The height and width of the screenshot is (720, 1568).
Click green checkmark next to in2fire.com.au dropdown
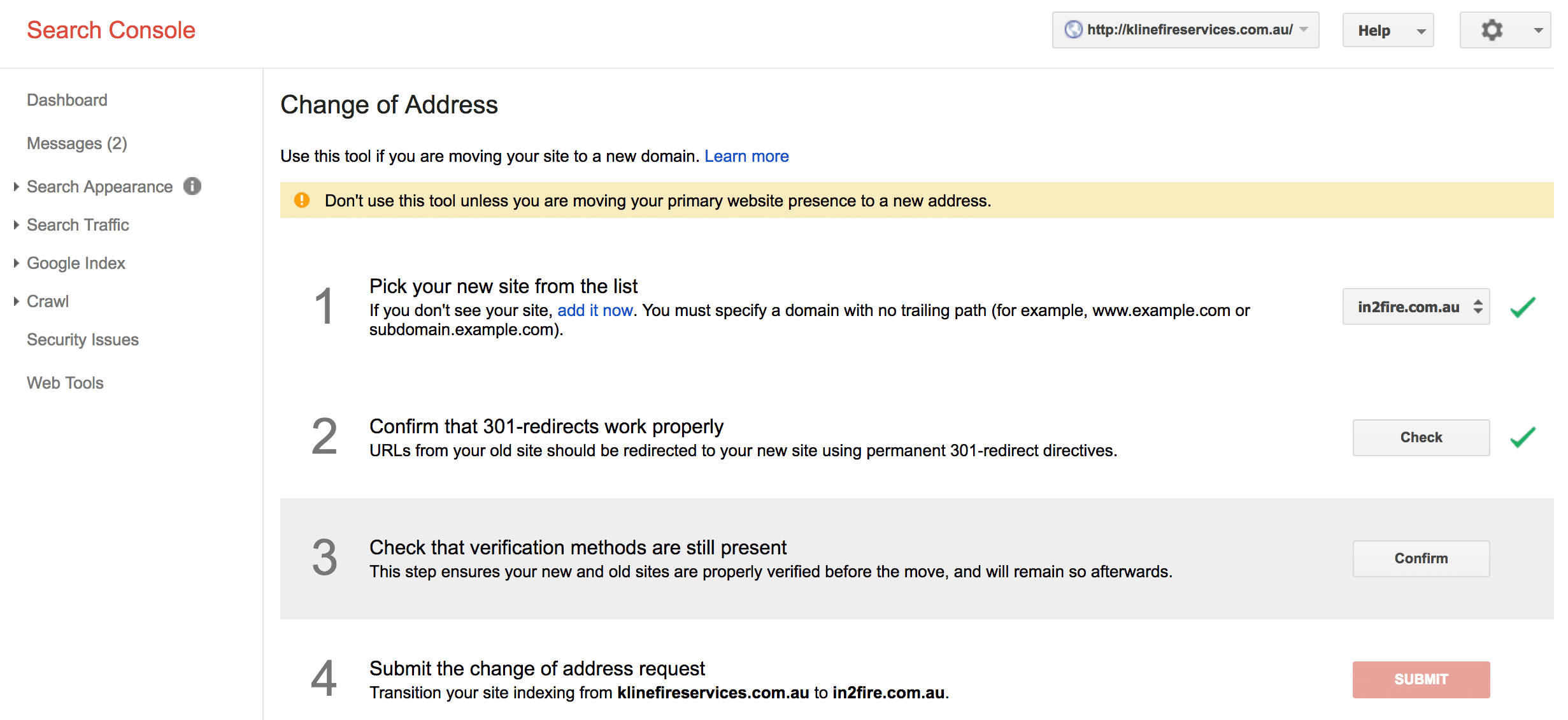pyautogui.click(x=1523, y=307)
